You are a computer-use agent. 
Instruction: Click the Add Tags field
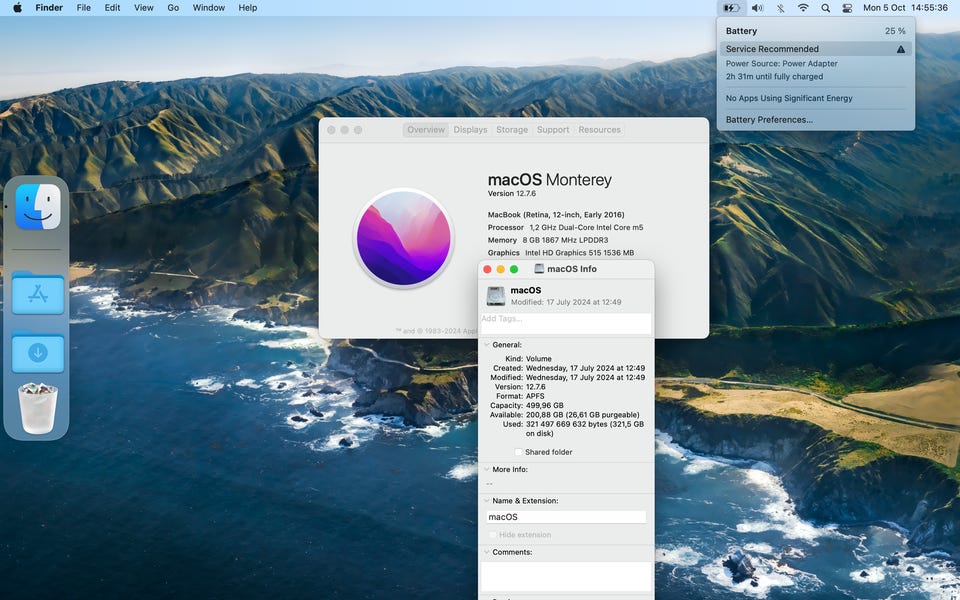[566, 323]
